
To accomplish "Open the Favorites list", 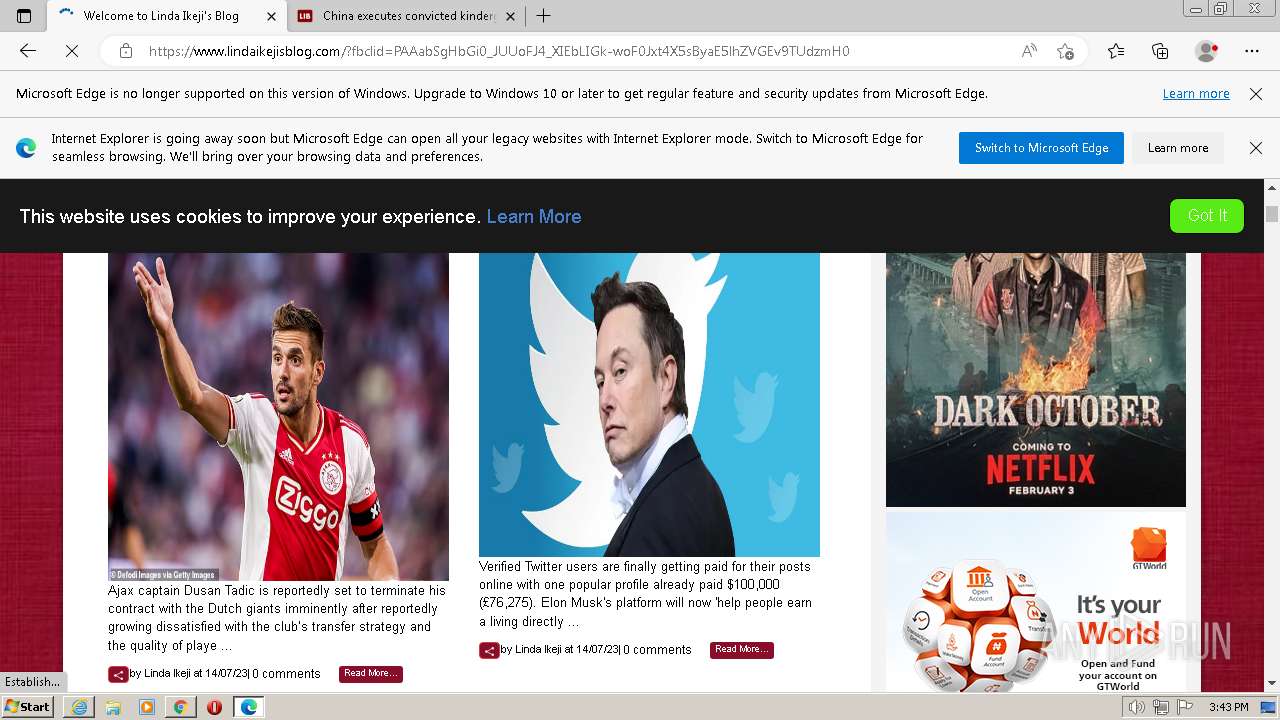I will [1116, 51].
